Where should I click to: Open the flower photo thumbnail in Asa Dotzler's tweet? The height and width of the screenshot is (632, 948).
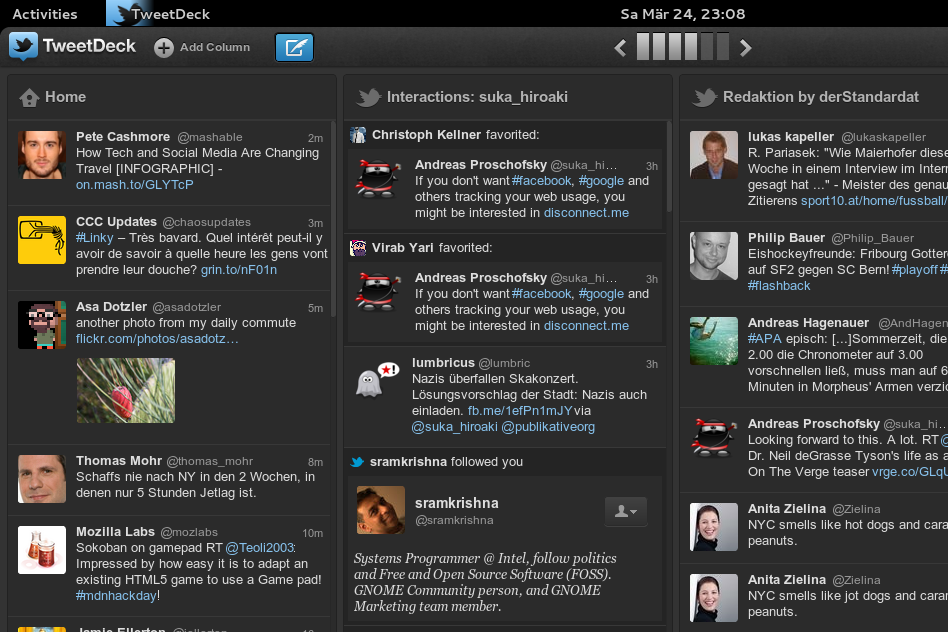(126, 391)
